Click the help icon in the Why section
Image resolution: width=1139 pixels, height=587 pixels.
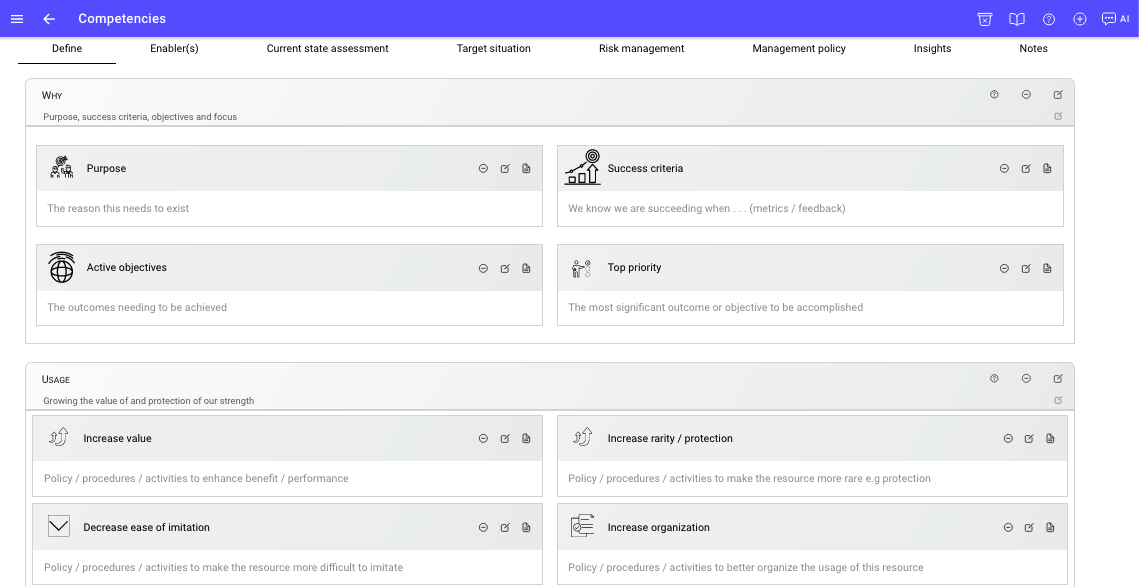(994, 95)
